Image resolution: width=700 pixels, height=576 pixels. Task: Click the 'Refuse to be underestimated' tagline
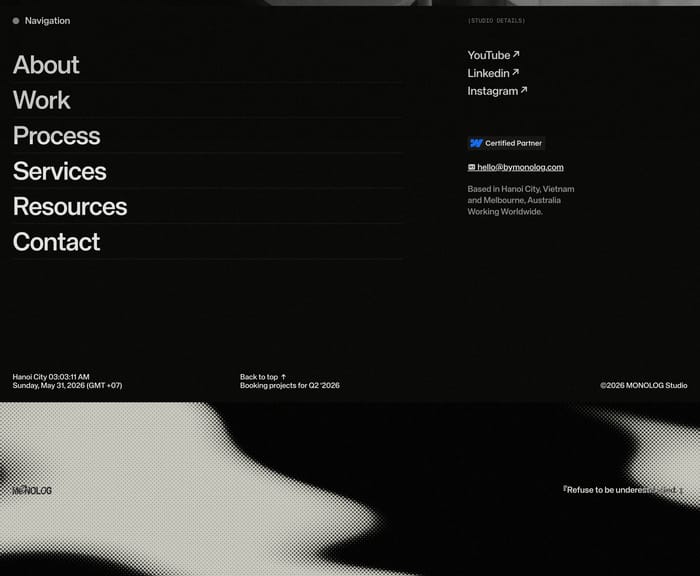623,490
